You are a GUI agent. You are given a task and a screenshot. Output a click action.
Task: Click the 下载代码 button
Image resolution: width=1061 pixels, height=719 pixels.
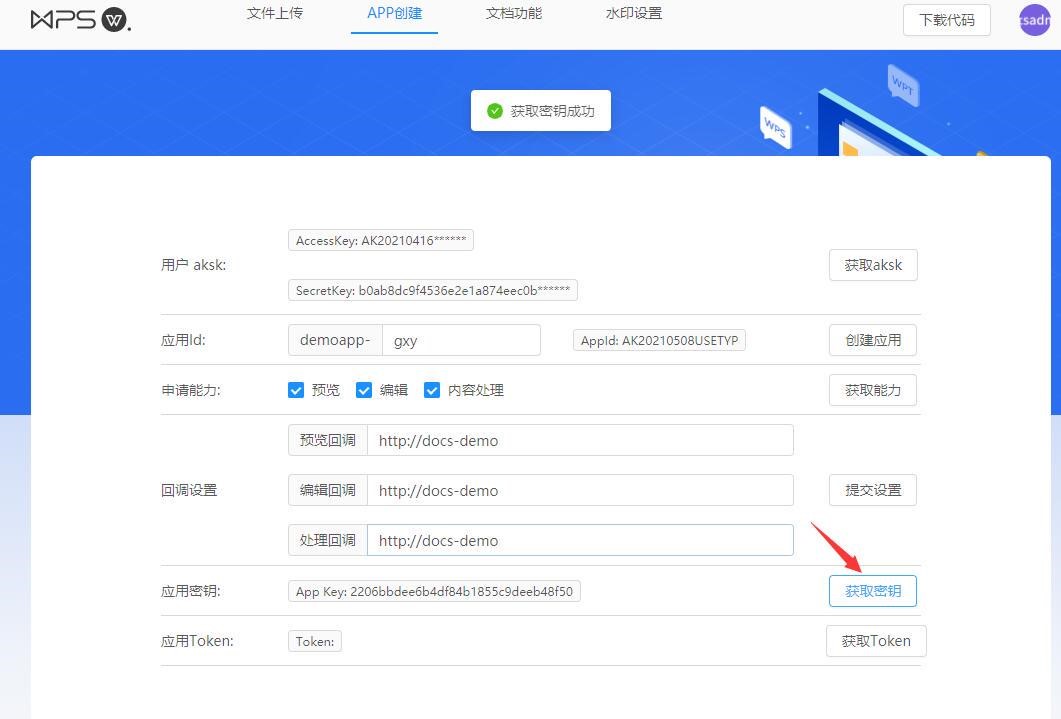[946, 20]
